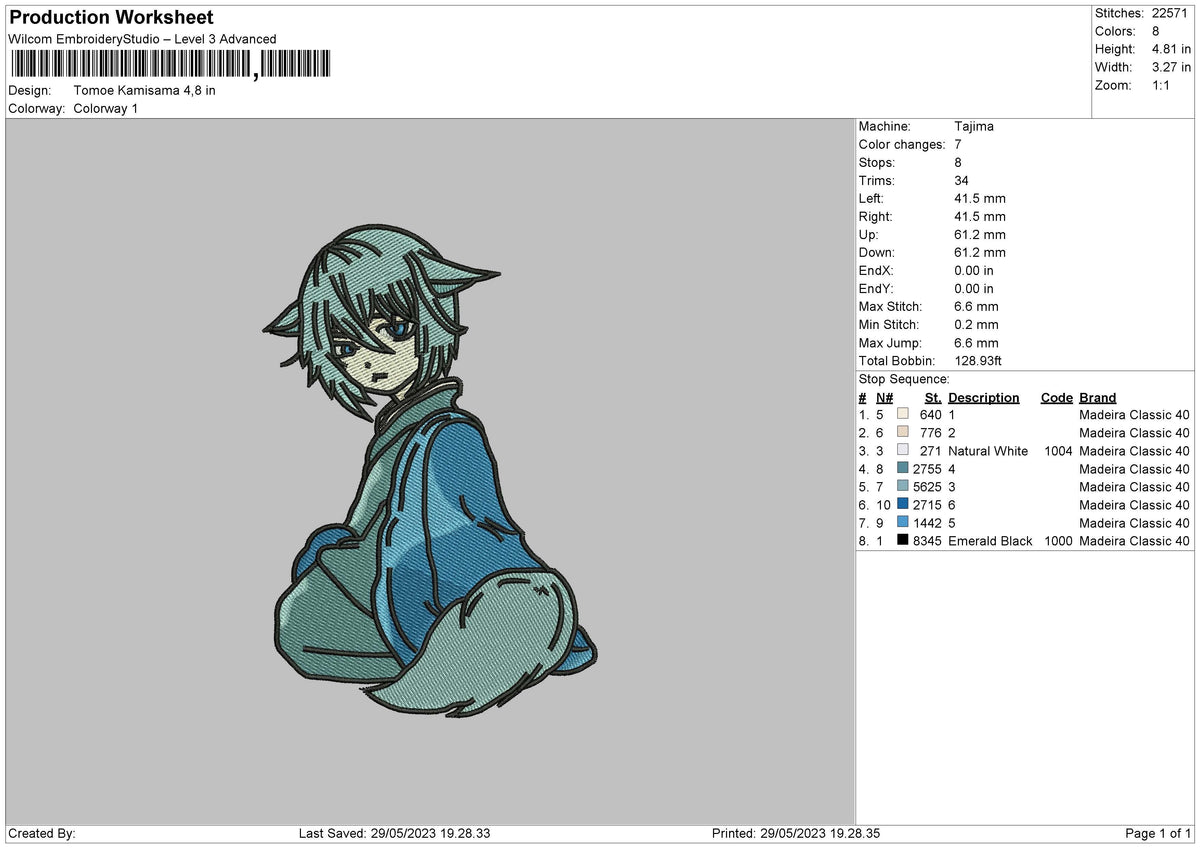Click 'Page 1 of 1' in footer
The height and width of the screenshot is (848, 1200).
1158,833
